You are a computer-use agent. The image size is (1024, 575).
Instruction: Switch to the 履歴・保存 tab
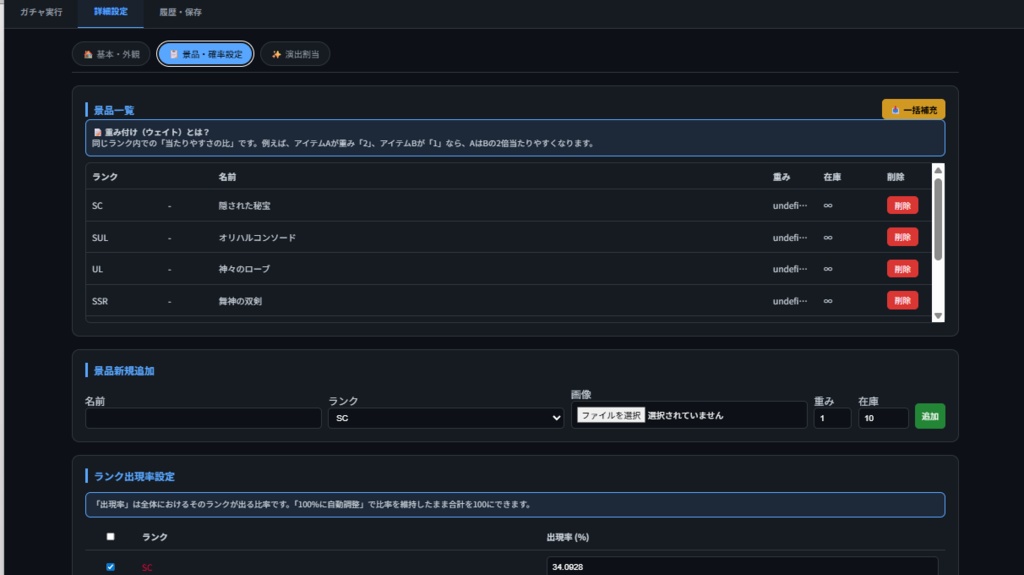180,12
